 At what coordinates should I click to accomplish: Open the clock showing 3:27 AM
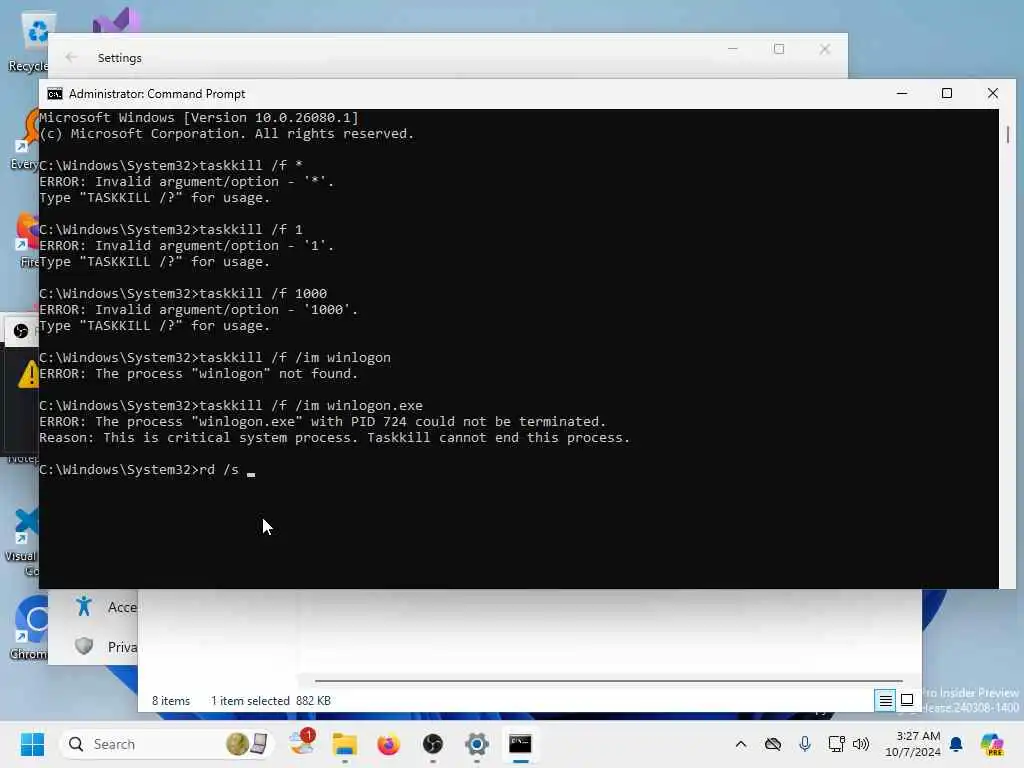pyautogui.click(x=912, y=744)
